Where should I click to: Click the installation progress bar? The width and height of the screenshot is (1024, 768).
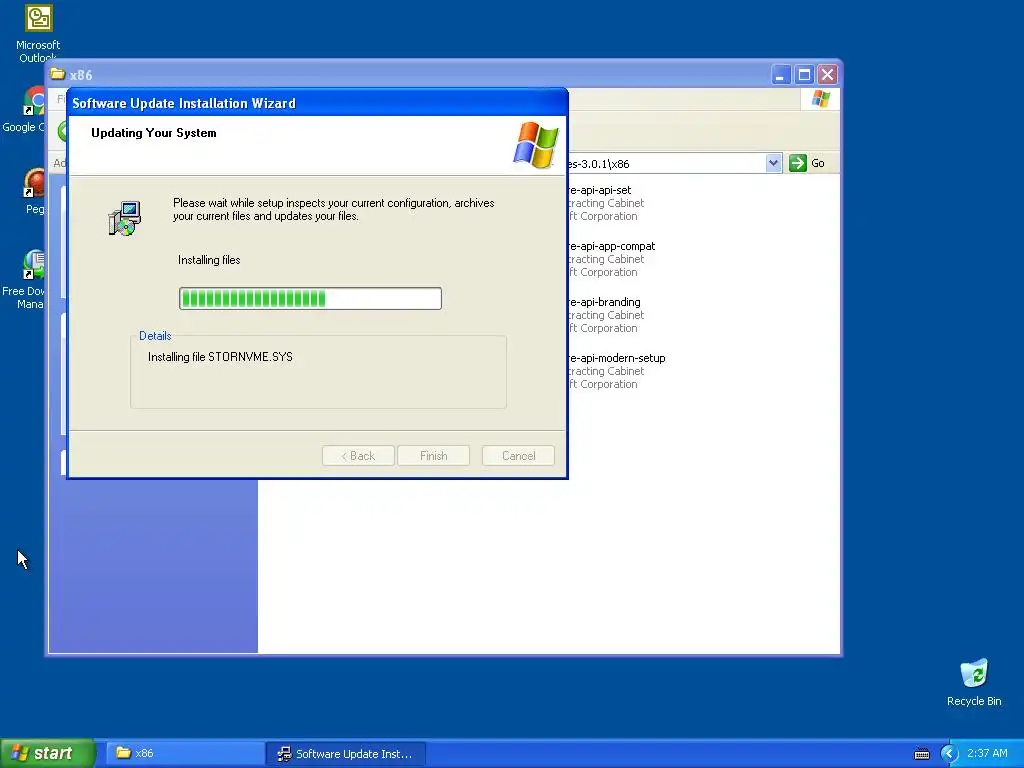[x=310, y=298]
